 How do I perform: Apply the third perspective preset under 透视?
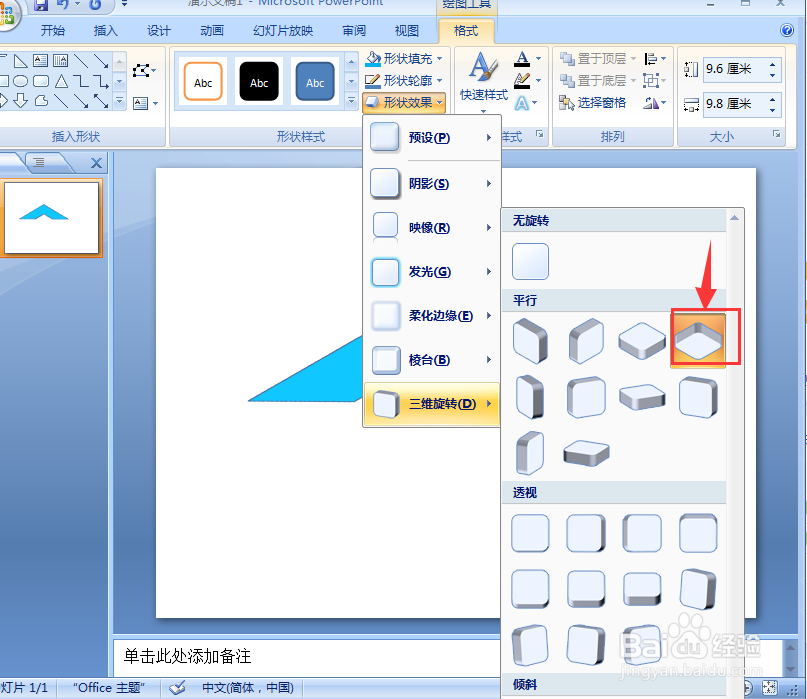pyautogui.click(x=642, y=533)
